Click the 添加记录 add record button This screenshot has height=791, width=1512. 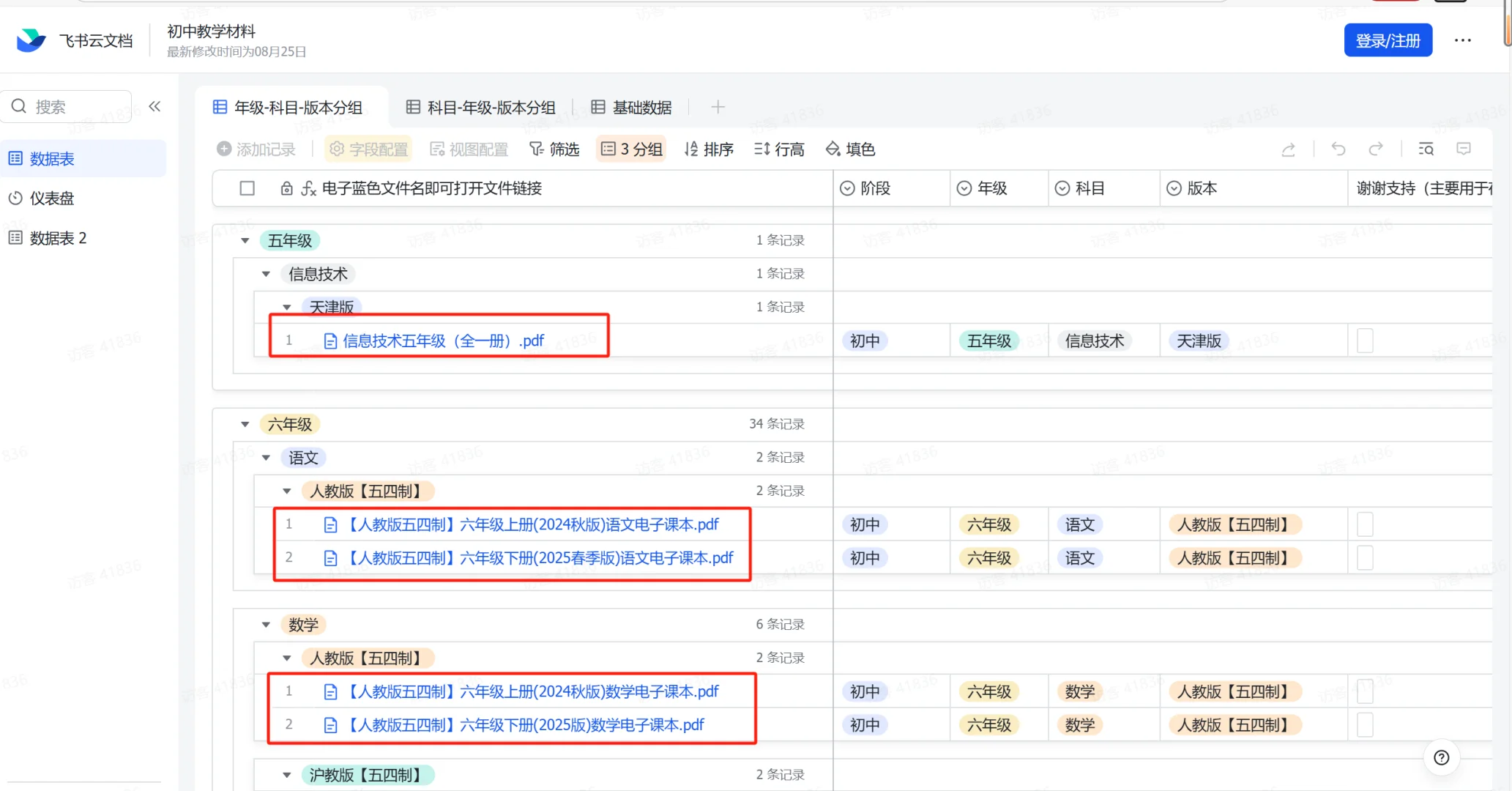coord(256,149)
